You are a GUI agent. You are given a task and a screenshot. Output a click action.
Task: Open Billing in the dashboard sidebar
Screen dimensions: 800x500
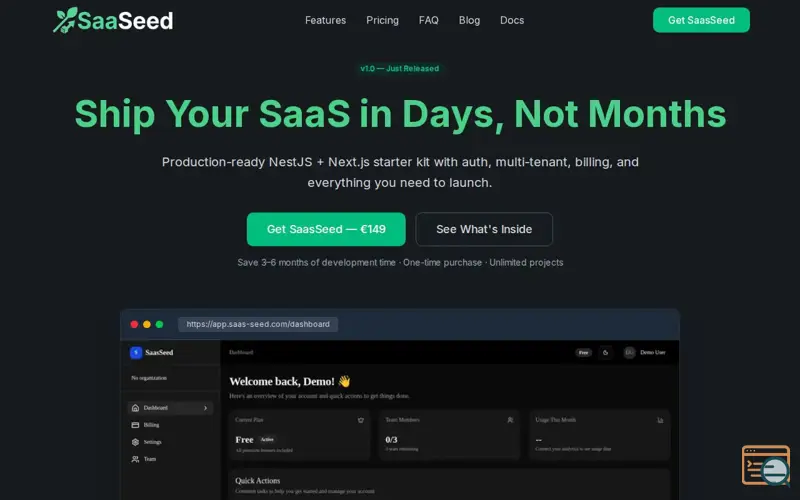coord(170,425)
